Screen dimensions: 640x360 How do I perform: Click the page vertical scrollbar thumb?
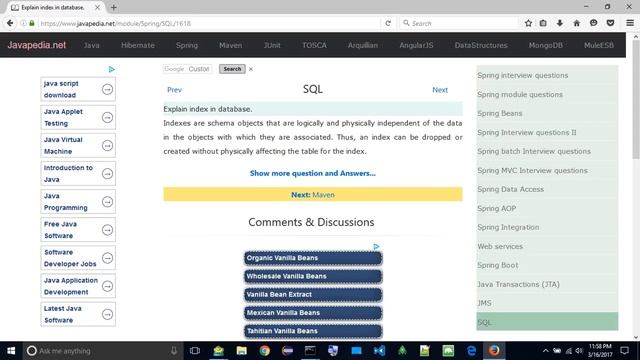tap(636, 100)
